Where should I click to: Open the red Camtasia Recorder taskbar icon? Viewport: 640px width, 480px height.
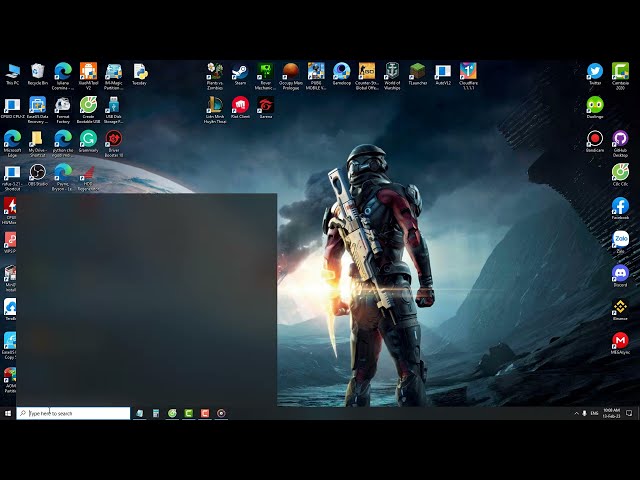coord(205,413)
